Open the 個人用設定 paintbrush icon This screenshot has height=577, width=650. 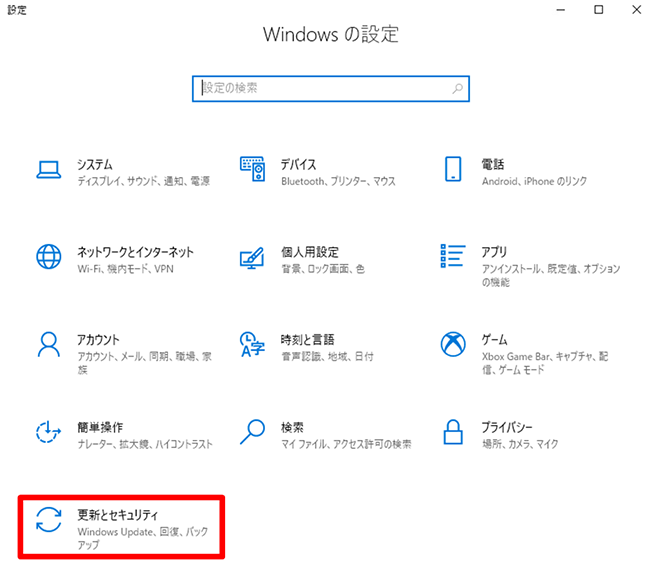[x=252, y=258]
